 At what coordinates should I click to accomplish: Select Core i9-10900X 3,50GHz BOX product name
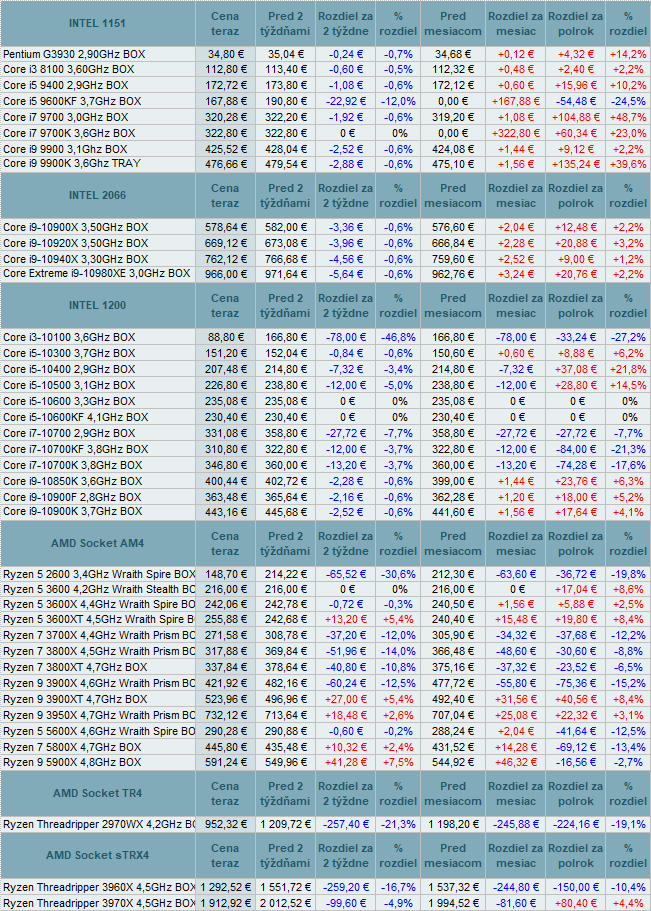(76, 227)
